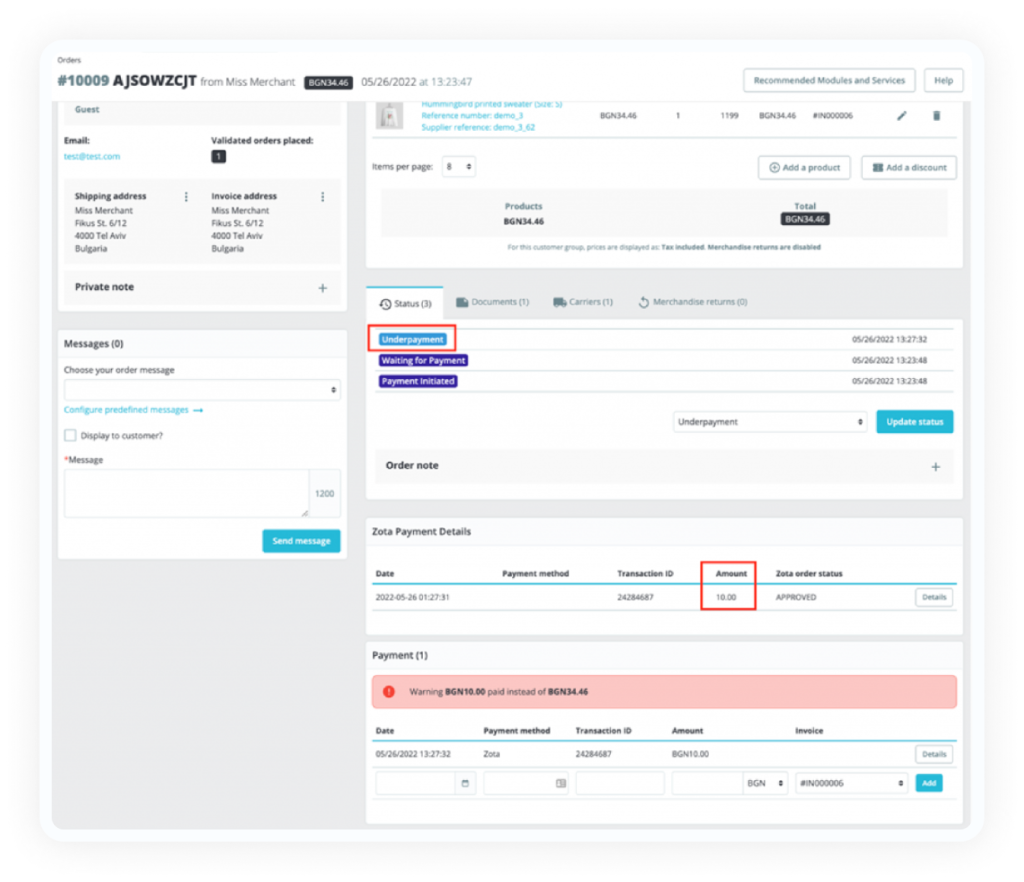Image resolution: width=1024 pixels, height=882 pixels.
Task: Expand Order note with plus icon
Action: pyautogui.click(x=936, y=467)
